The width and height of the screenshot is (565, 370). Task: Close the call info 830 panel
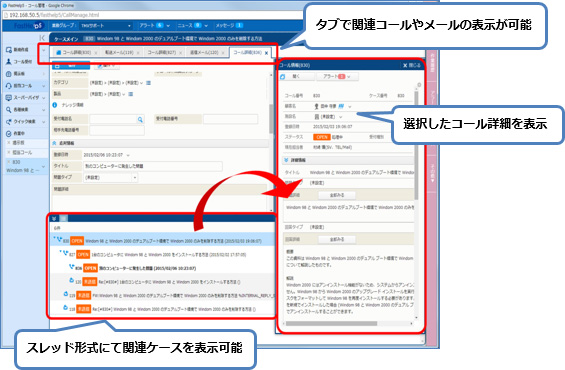click(x=411, y=65)
